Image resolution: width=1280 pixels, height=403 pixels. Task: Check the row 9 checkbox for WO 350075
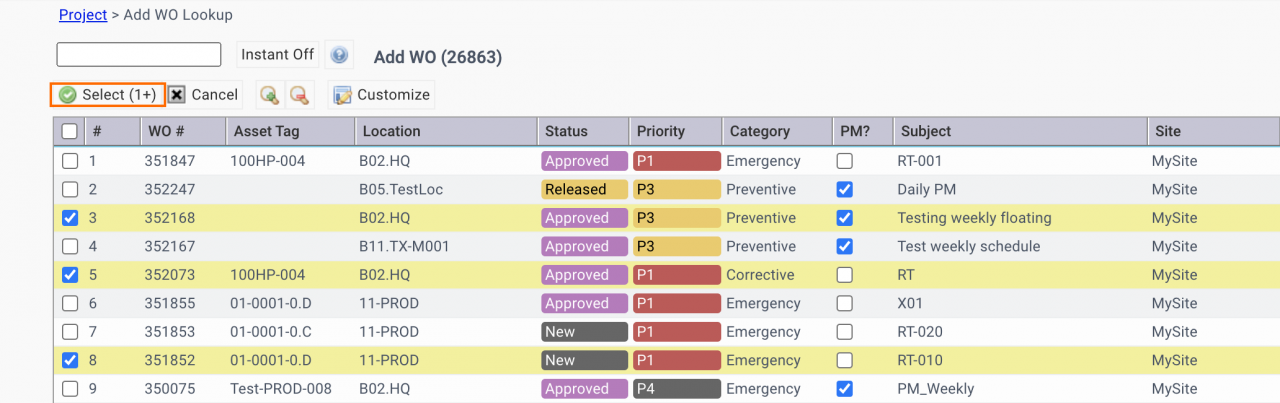coord(69,389)
